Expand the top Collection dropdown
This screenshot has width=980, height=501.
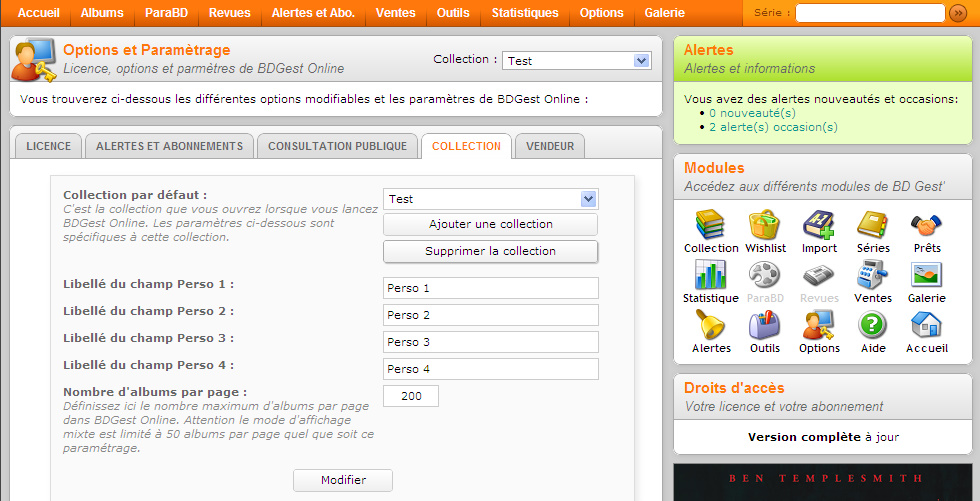641,61
